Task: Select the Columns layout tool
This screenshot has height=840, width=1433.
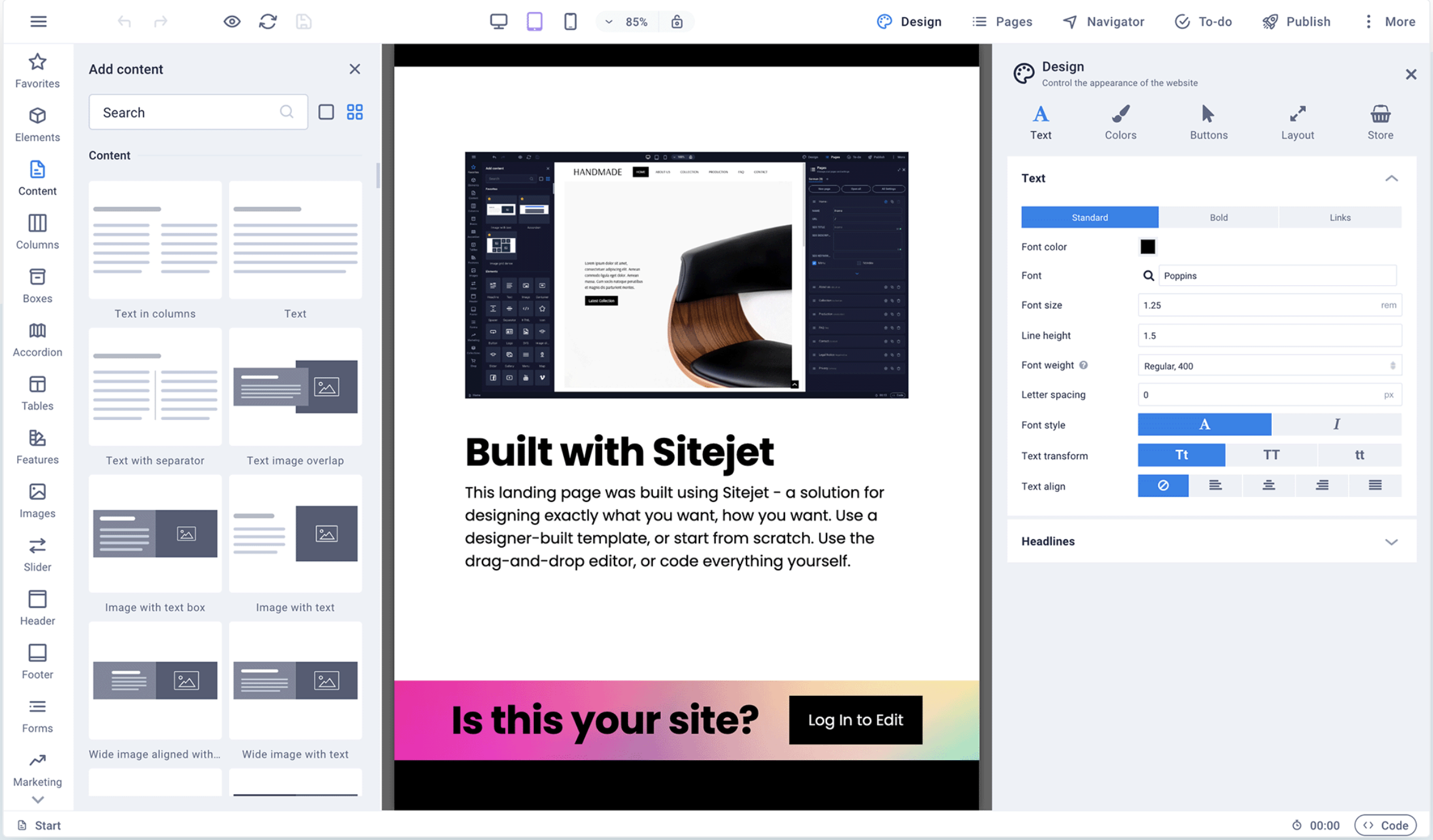Action: [x=38, y=231]
